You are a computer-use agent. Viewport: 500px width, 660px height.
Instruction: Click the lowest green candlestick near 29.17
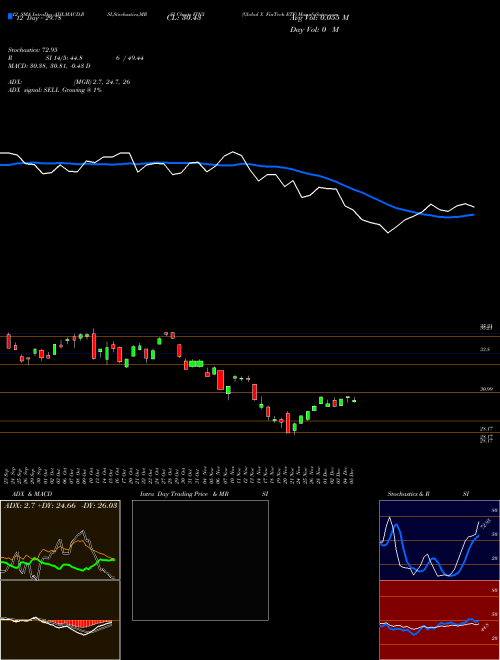pyautogui.click(x=295, y=428)
